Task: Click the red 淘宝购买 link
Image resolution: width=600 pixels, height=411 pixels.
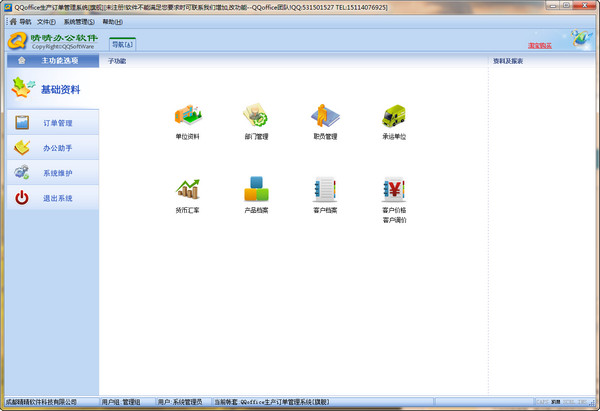Action: click(541, 45)
